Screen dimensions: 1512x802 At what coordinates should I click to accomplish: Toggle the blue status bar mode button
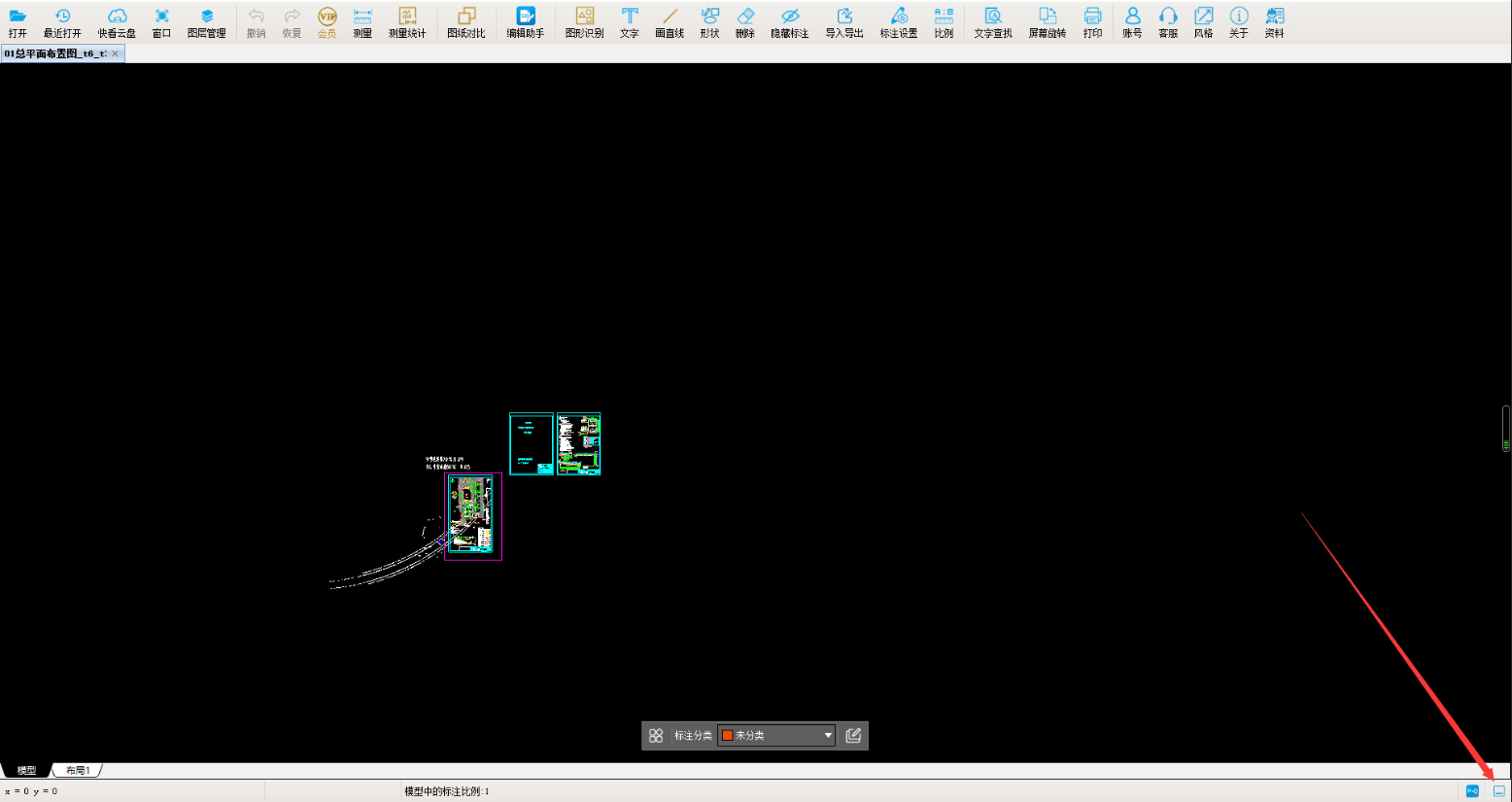click(x=1472, y=791)
